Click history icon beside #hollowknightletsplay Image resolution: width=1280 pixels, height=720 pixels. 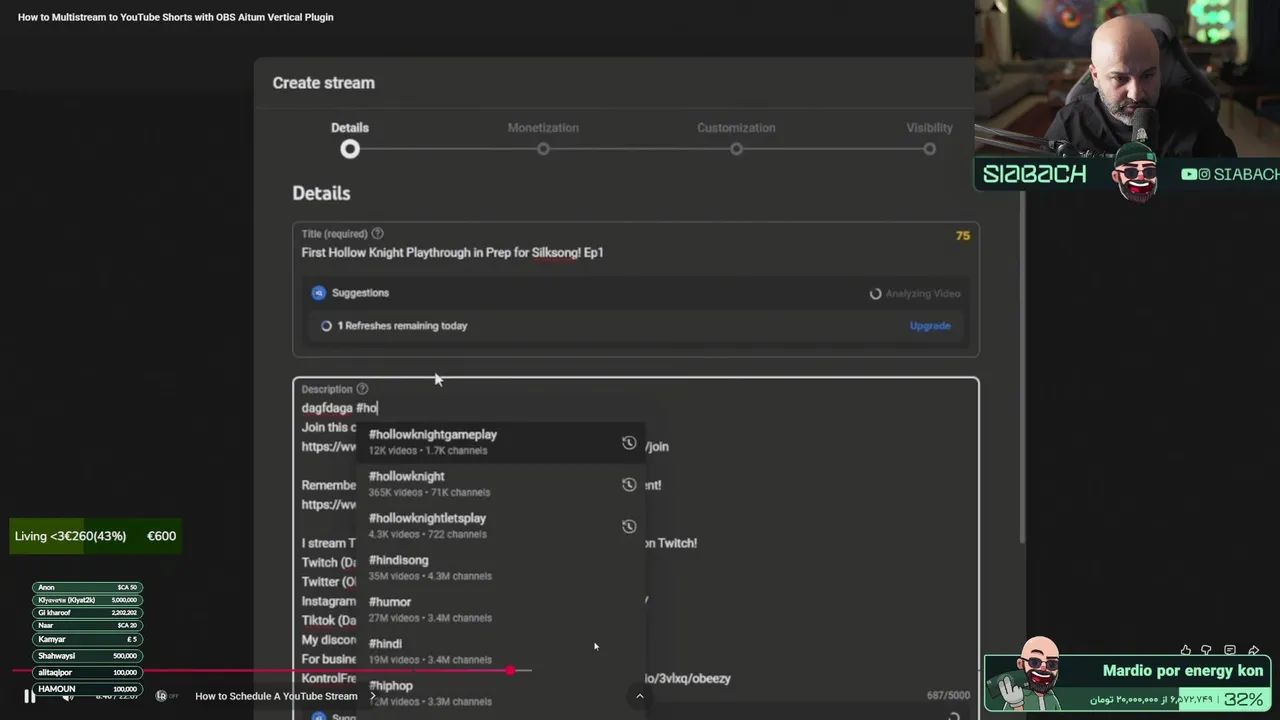coord(629,526)
